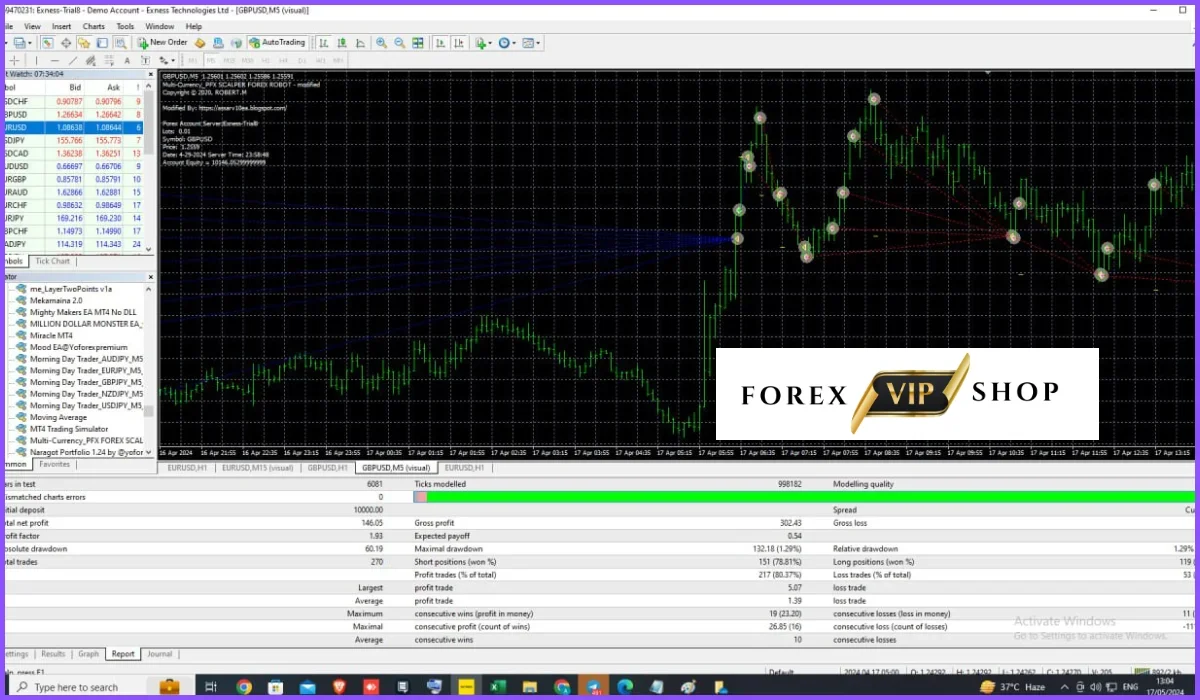Select Mighty Makers EA MT4 No DLL
1200x700 pixels.
coord(83,312)
